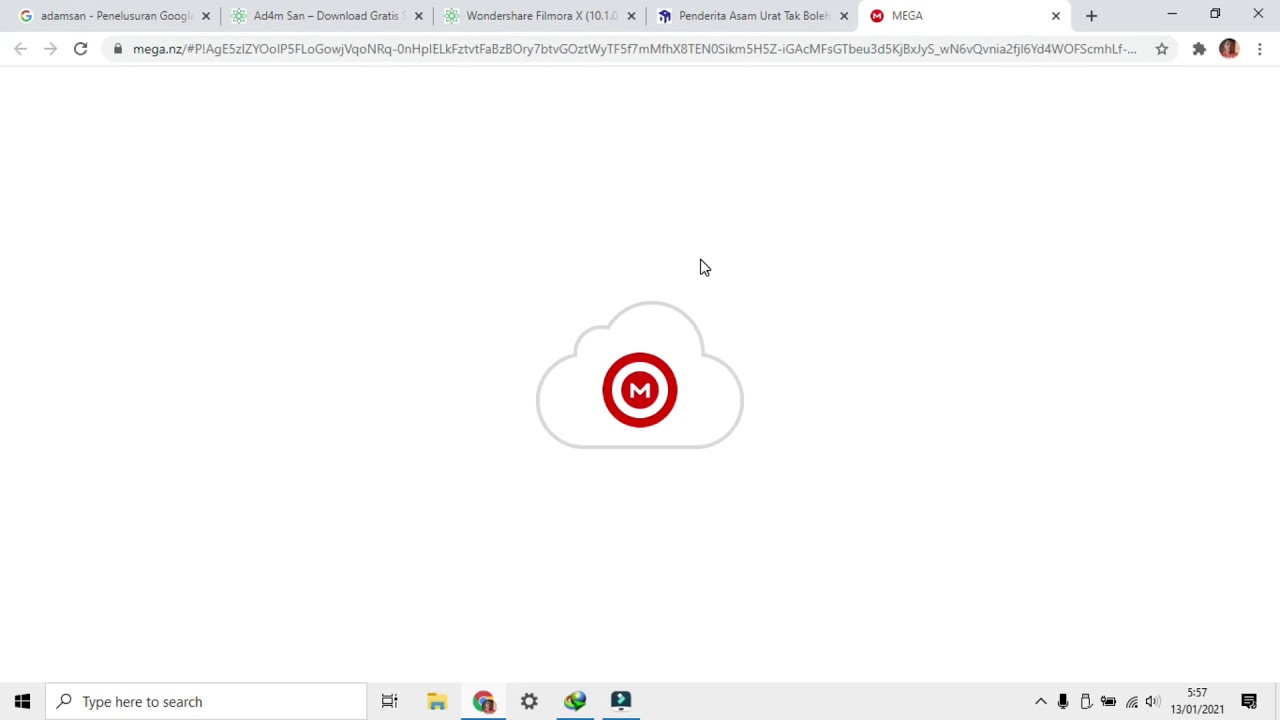Minimize the Chrome window
The width and height of the screenshot is (1280, 720).
pyautogui.click(x=1172, y=14)
